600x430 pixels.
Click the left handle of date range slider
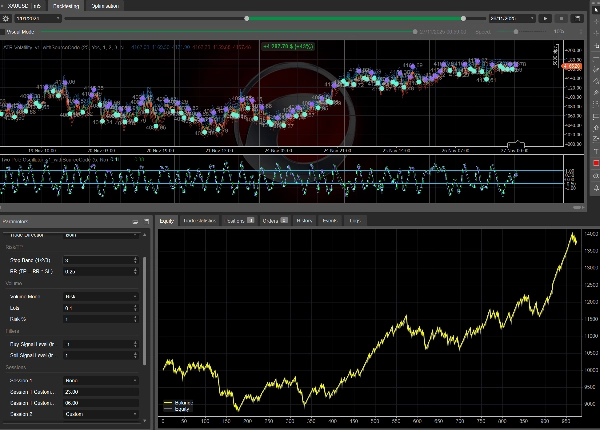(x=247, y=18)
